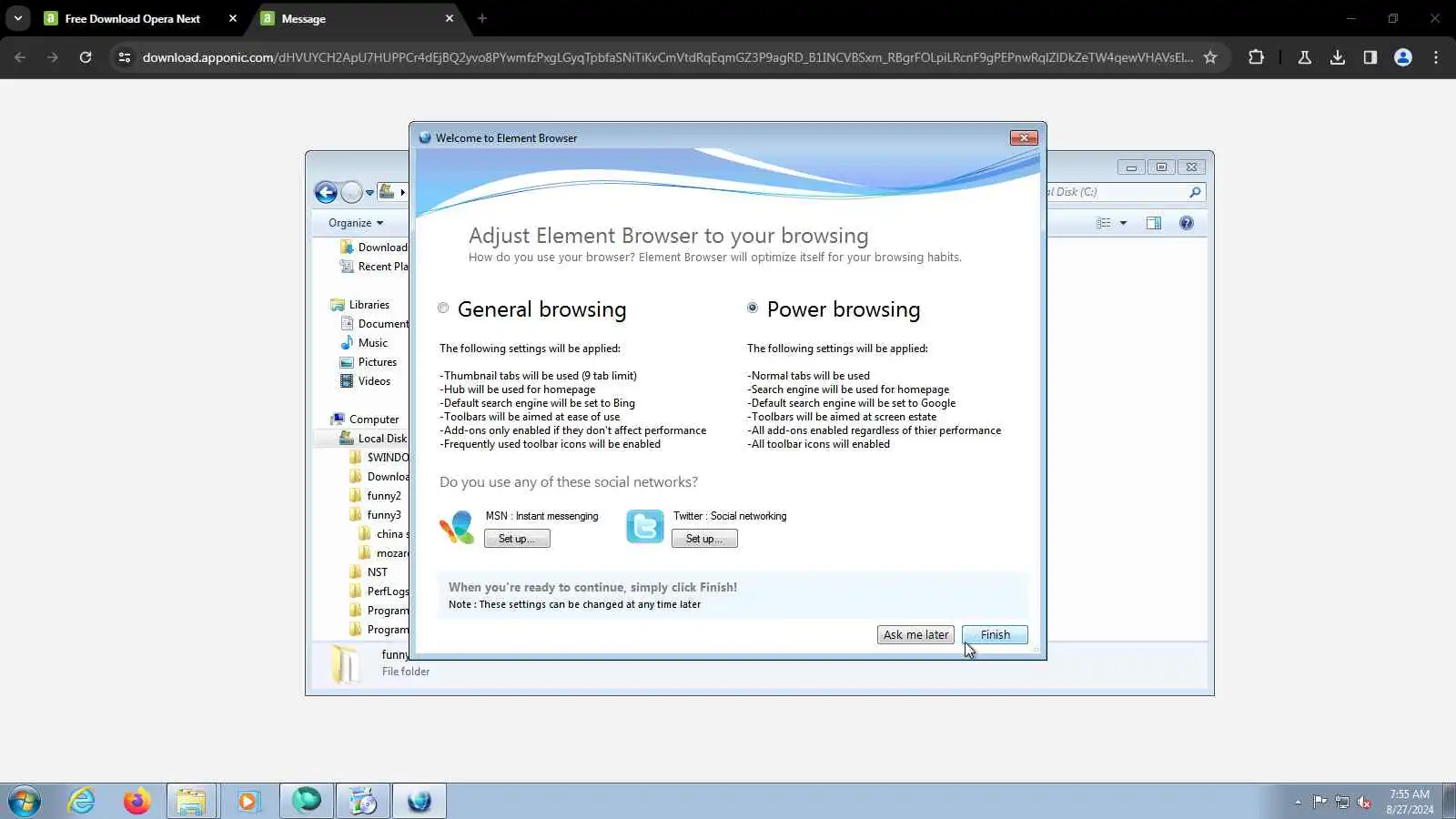Close the Free Download Opera Next tab

pyautogui.click(x=233, y=18)
